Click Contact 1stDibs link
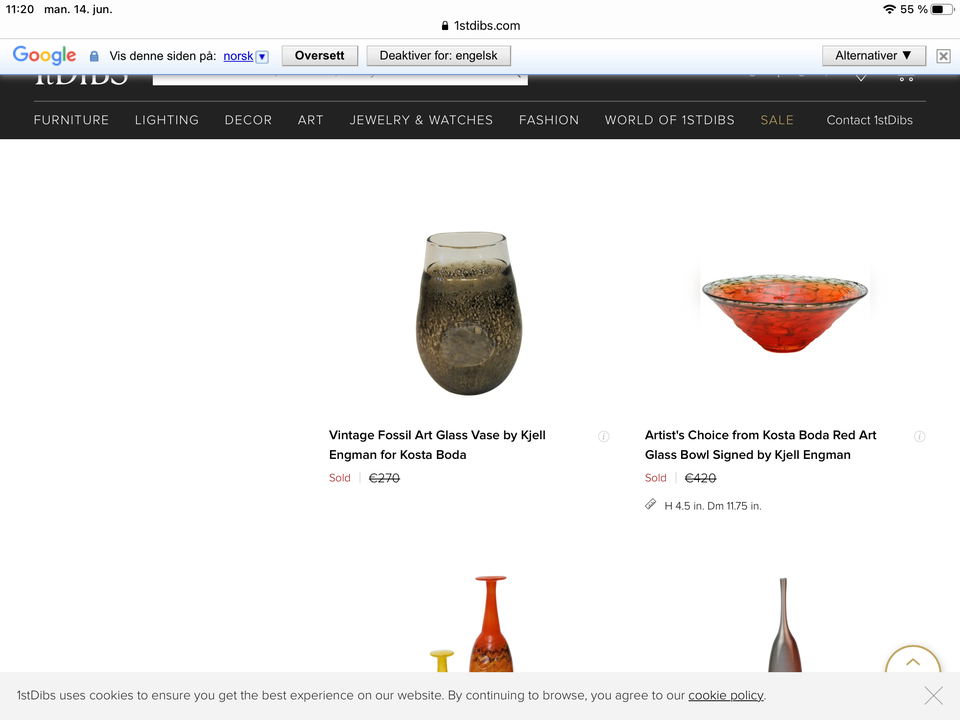The height and width of the screenshot is (720, 960). [x=869, y=120]
